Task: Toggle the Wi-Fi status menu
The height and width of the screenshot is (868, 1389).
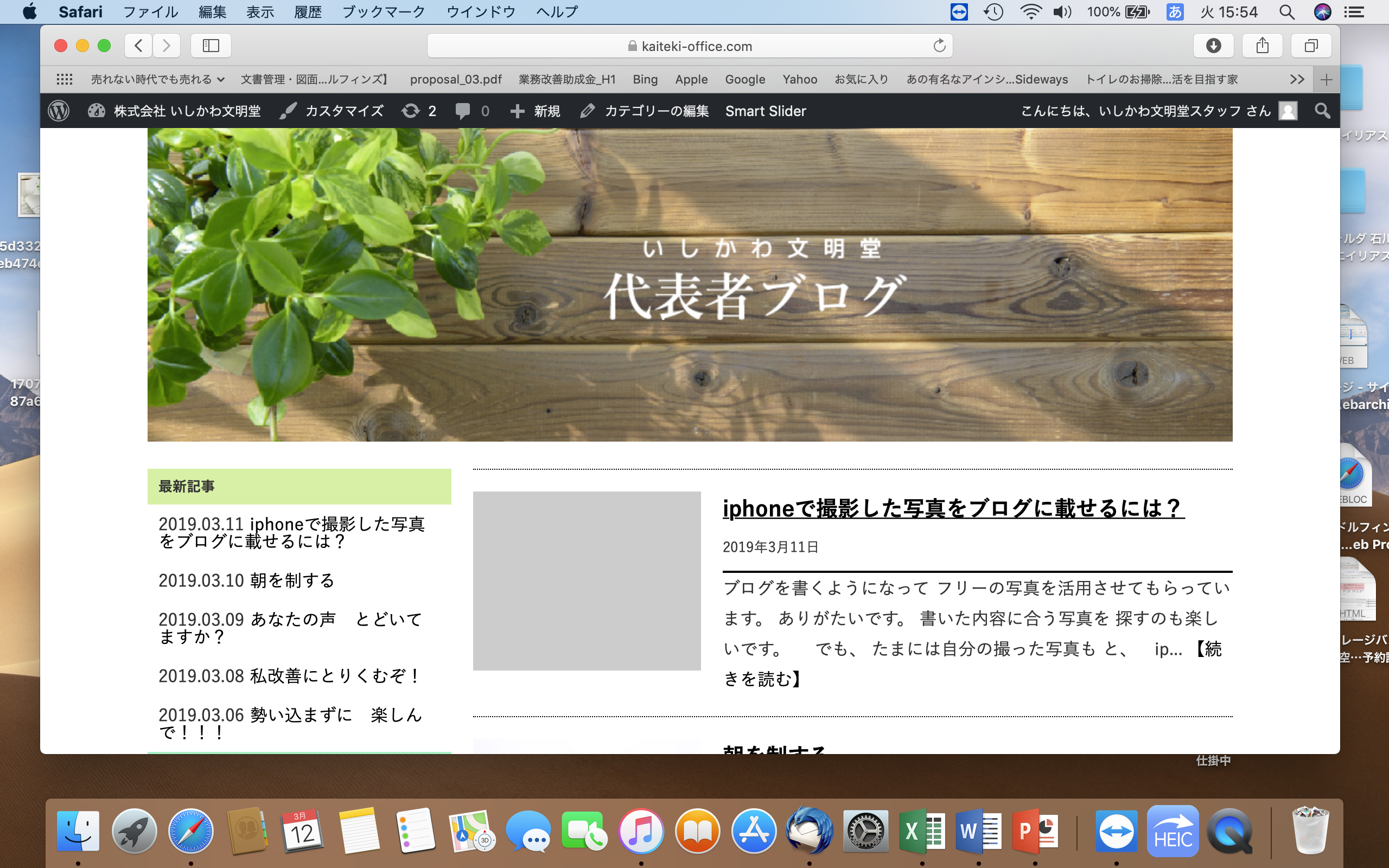Action: pos(1031,12)
